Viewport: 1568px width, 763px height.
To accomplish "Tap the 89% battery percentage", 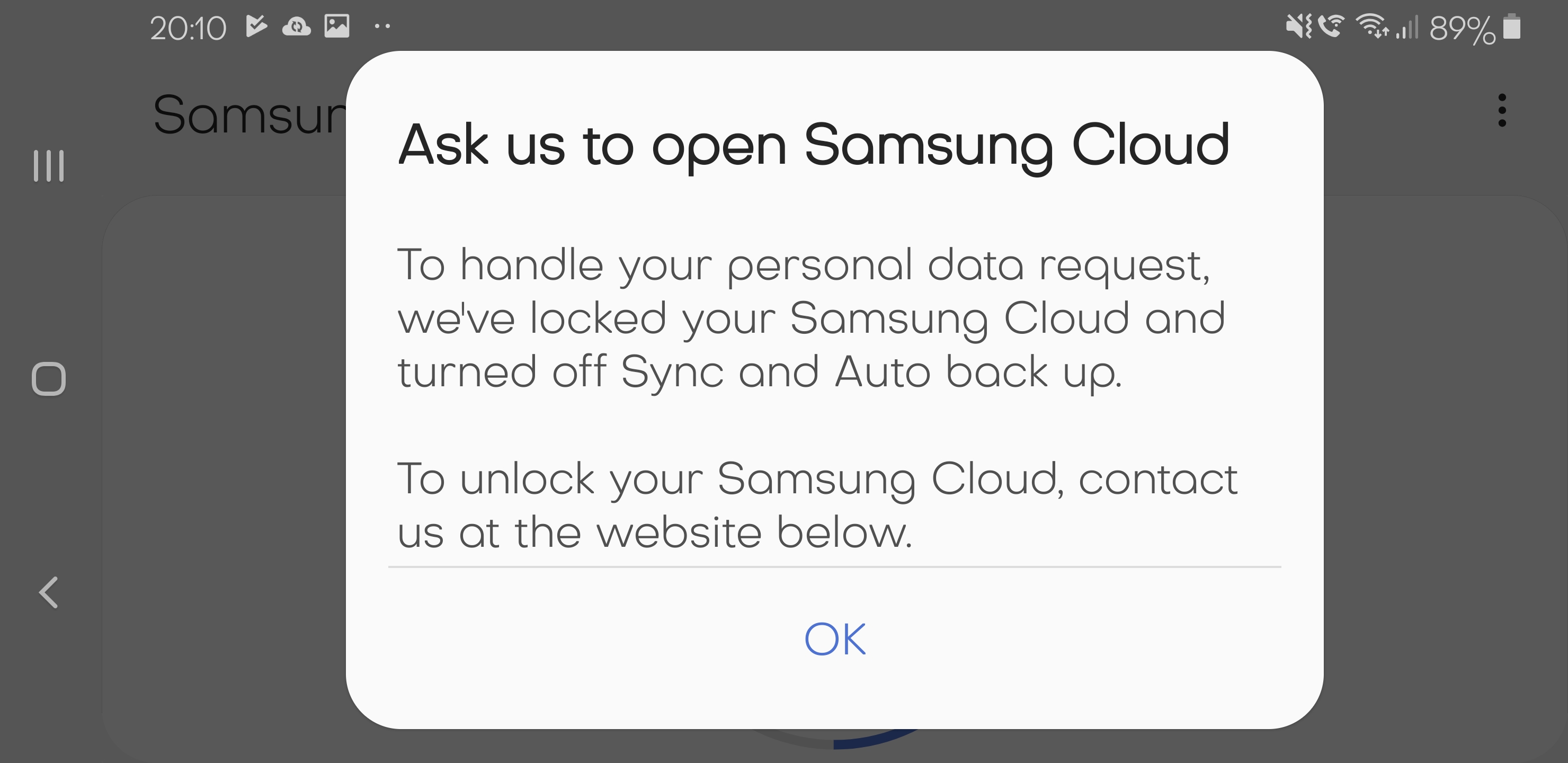I will pos(1462,29).
